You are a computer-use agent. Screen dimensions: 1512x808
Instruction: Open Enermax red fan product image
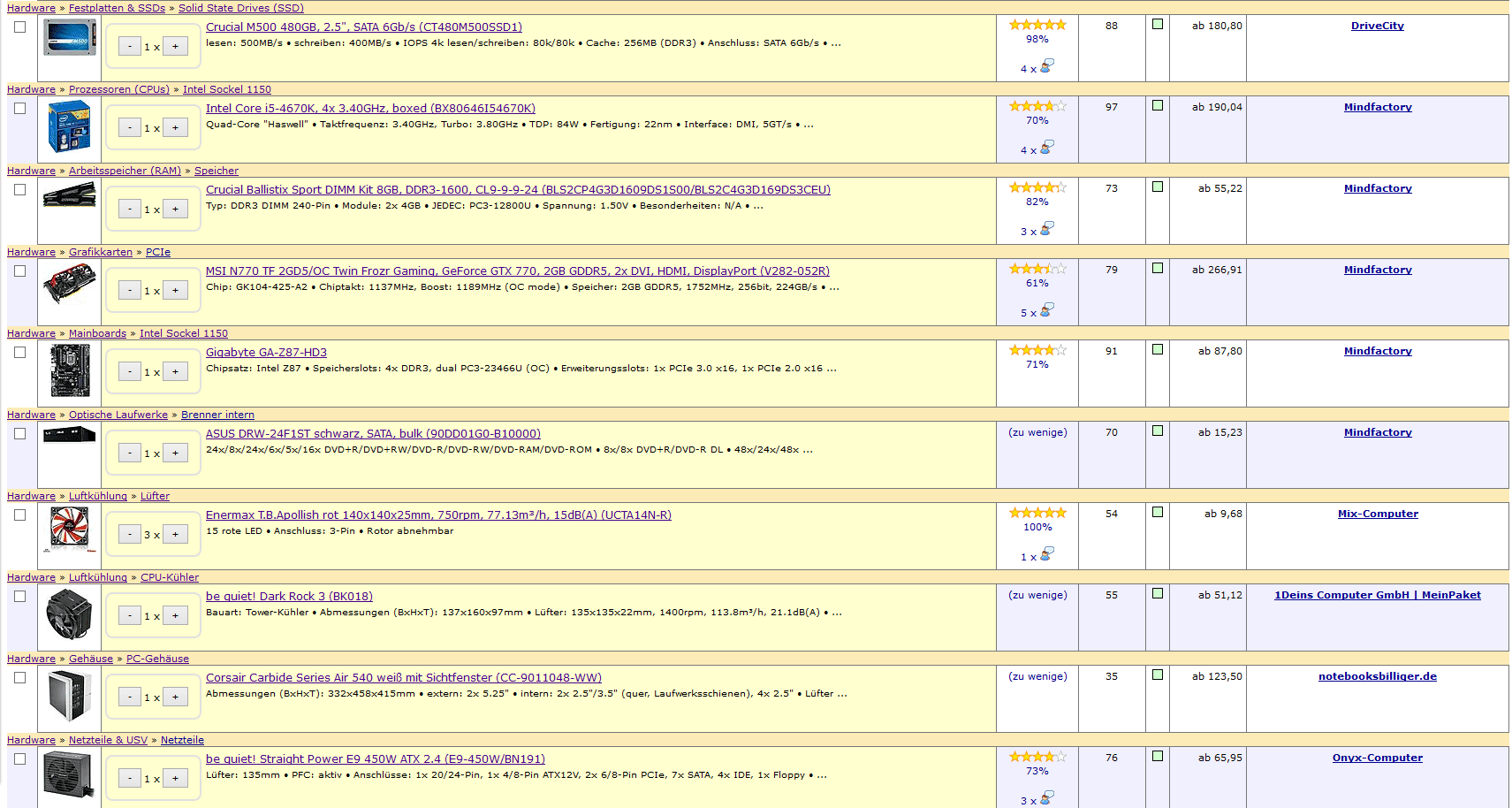(70, 529)
